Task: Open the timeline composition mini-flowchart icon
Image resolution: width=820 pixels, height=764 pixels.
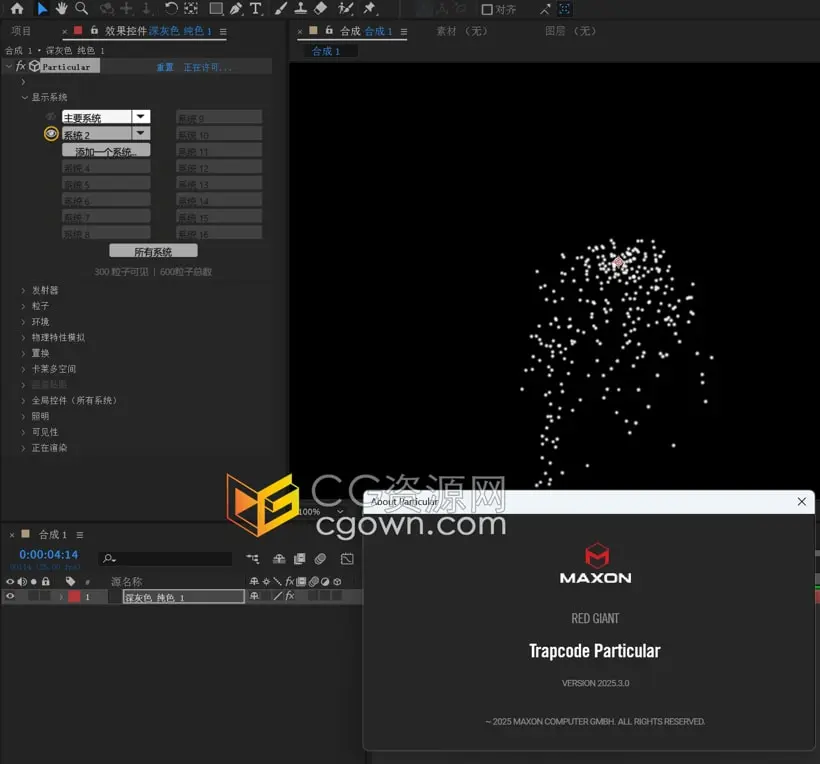Action: pos(253,559)
